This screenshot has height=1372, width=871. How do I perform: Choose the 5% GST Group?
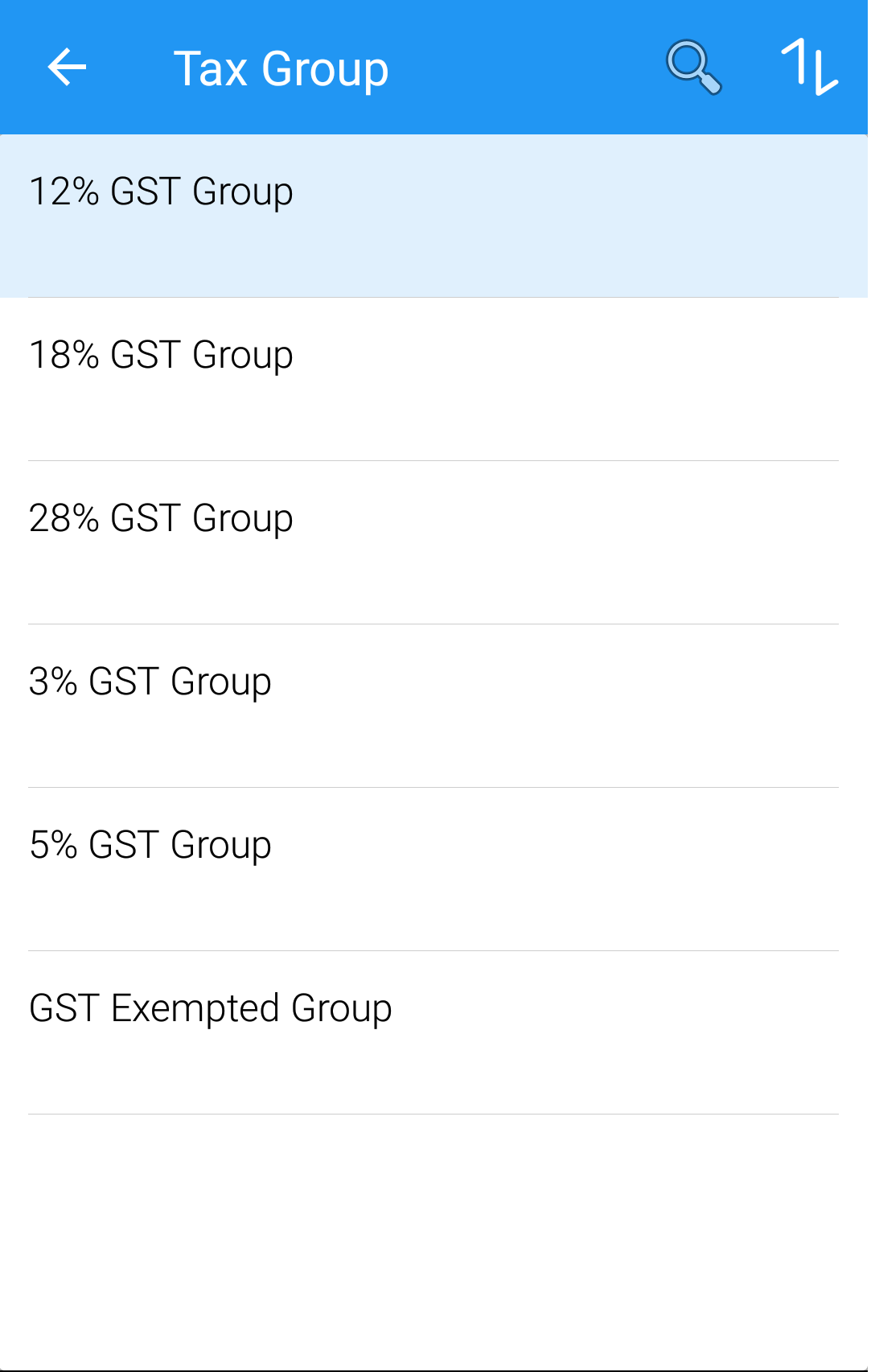[434, 870]
